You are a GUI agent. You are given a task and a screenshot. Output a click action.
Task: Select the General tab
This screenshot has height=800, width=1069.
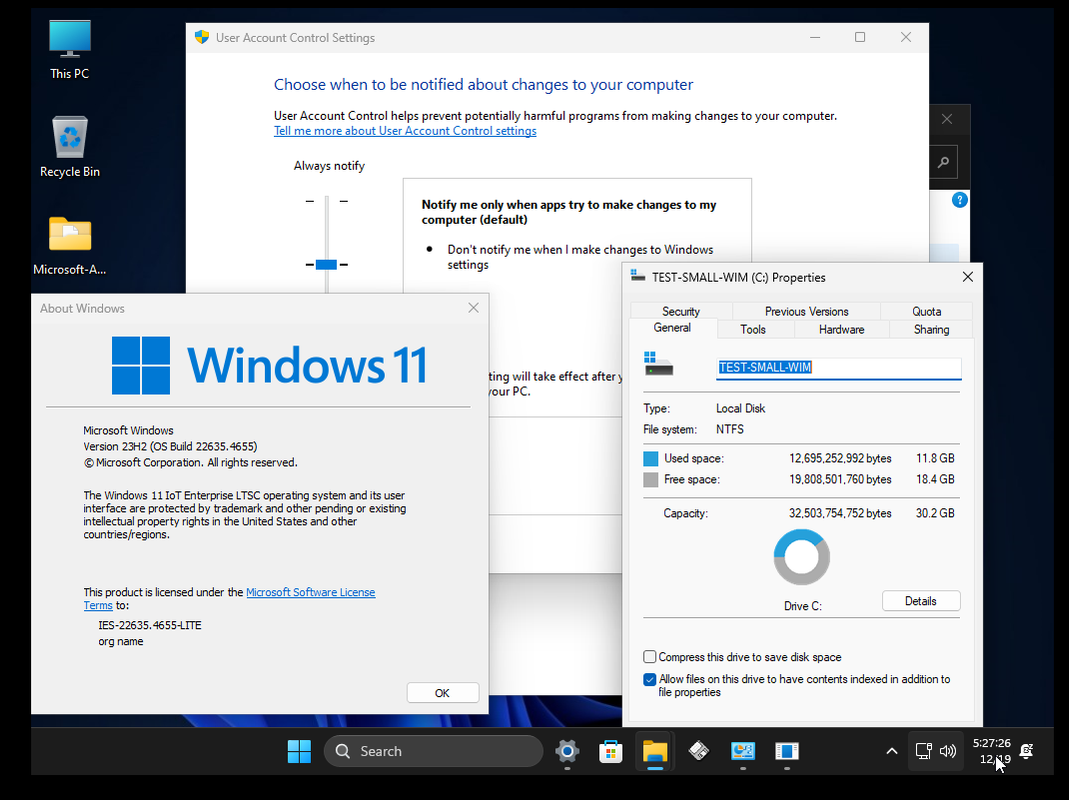(x=672, y=328)
